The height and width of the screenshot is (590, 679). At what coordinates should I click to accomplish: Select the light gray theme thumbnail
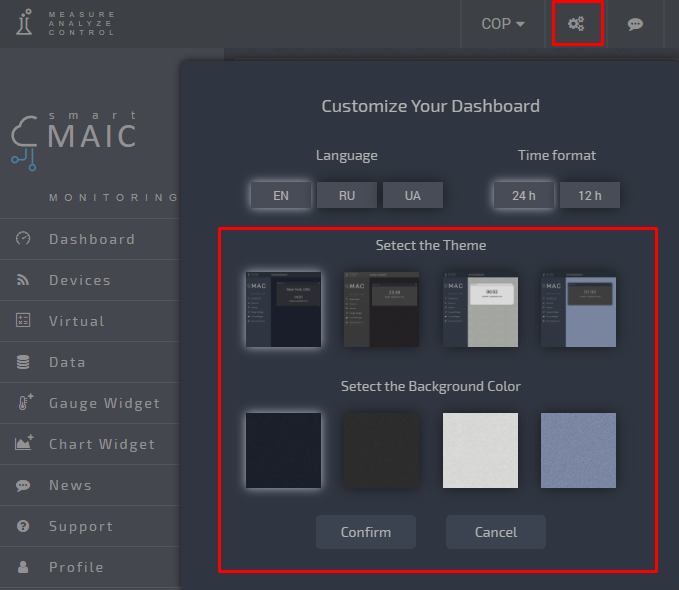tap(480, 309)
